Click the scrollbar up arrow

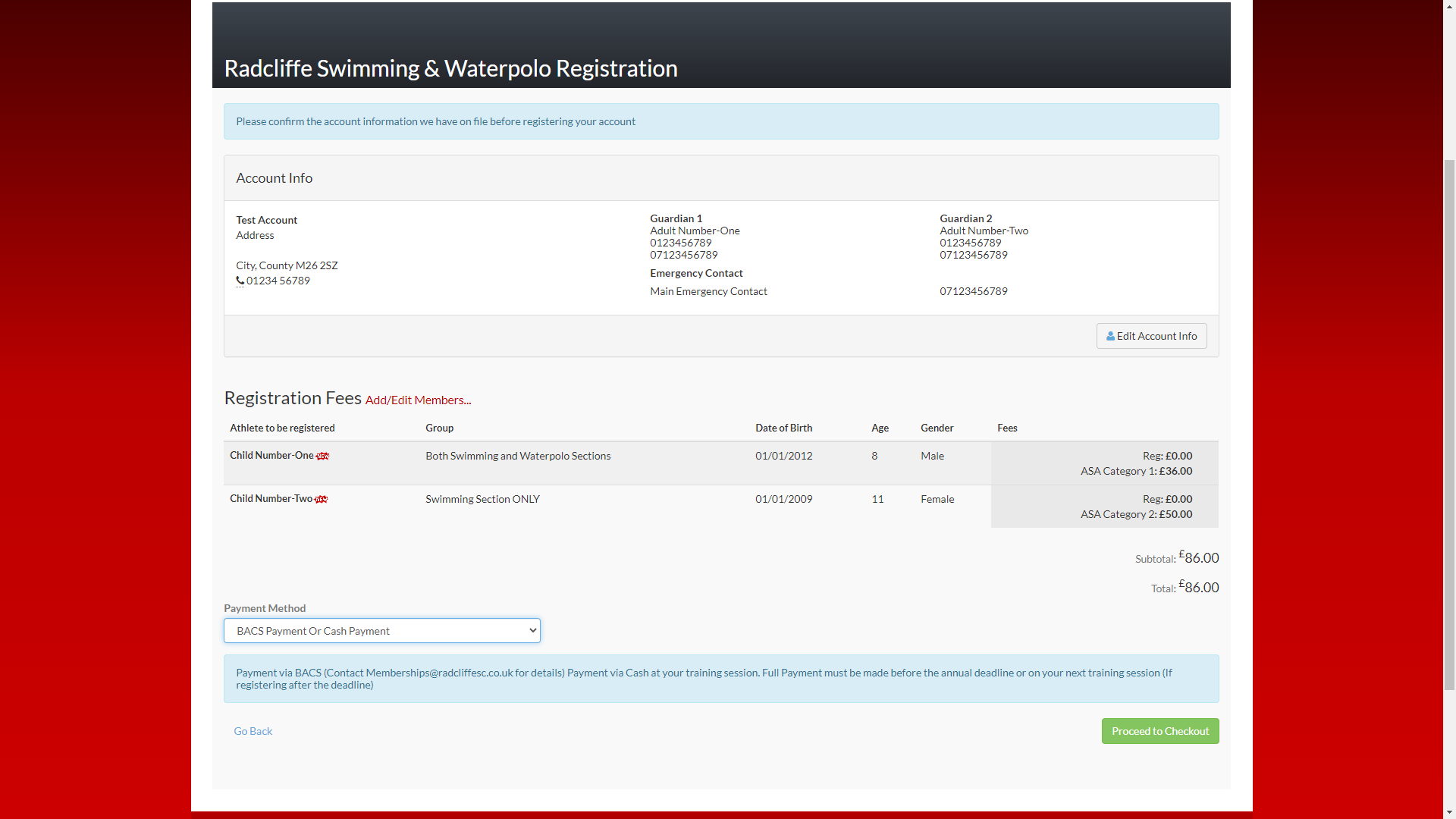point(1449,7)
